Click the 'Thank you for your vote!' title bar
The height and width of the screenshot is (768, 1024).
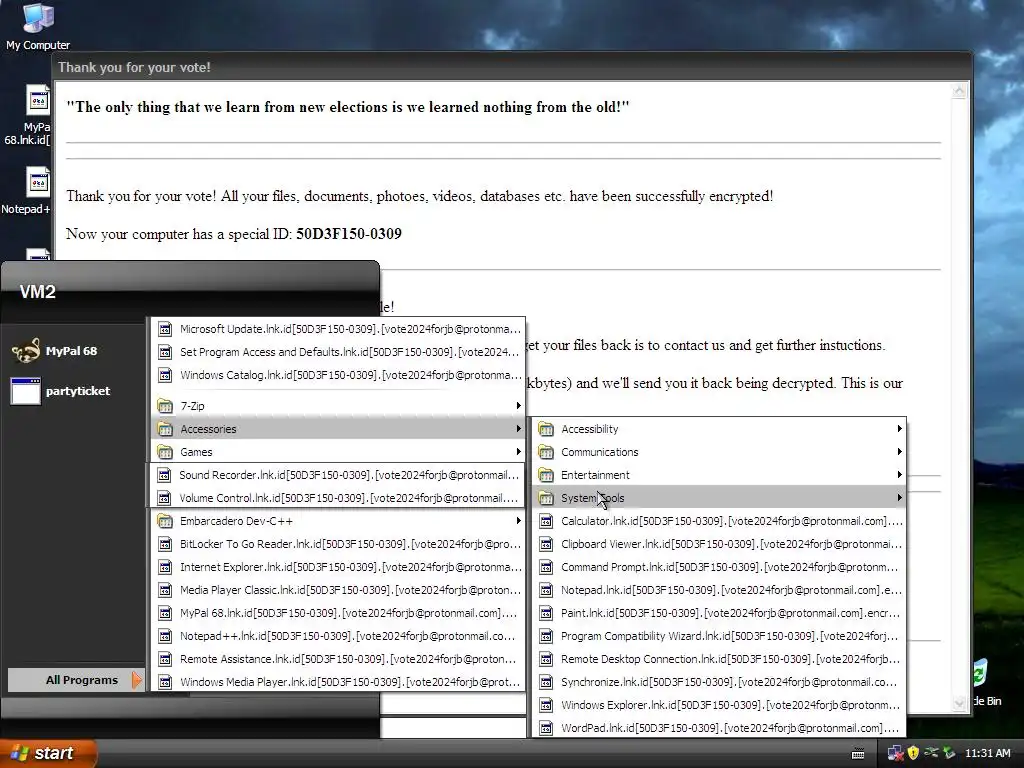513,67
